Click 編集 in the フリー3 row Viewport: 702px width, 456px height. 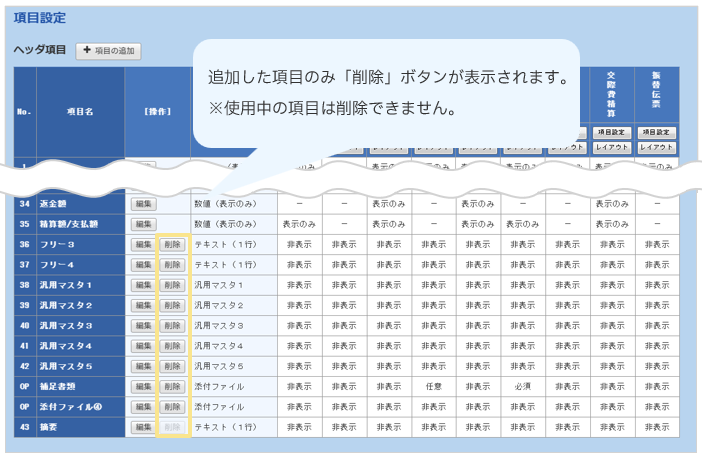click(144, 245)
